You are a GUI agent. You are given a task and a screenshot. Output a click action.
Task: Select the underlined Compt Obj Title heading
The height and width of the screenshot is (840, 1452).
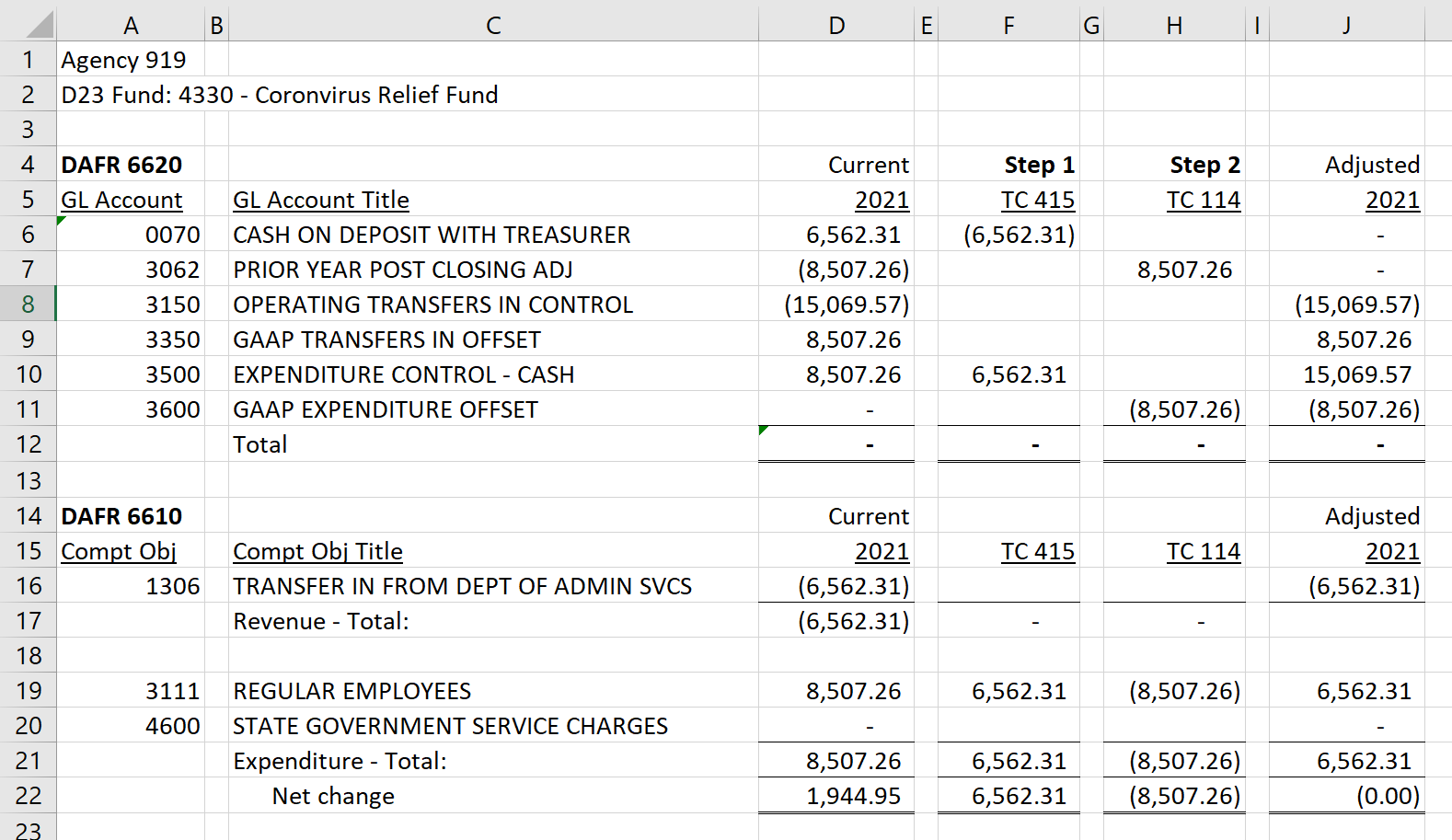317,551
